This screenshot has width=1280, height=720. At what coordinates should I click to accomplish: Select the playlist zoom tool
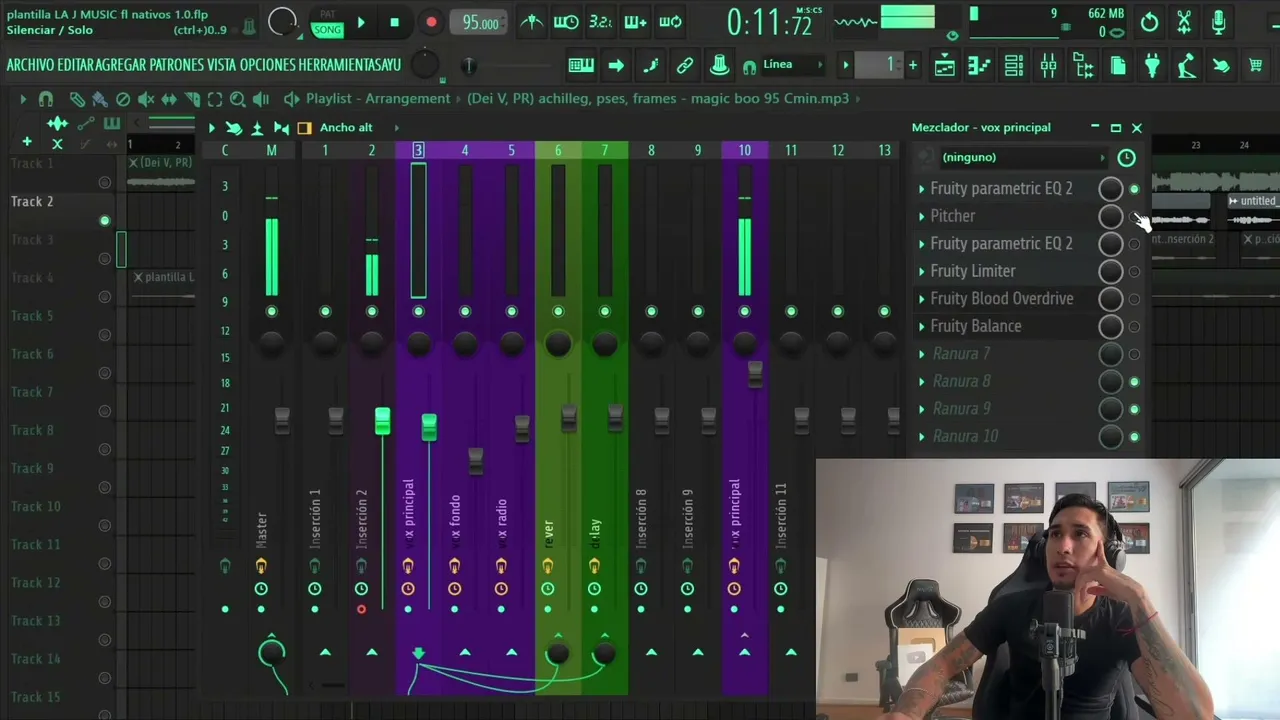tap(238, 99)
